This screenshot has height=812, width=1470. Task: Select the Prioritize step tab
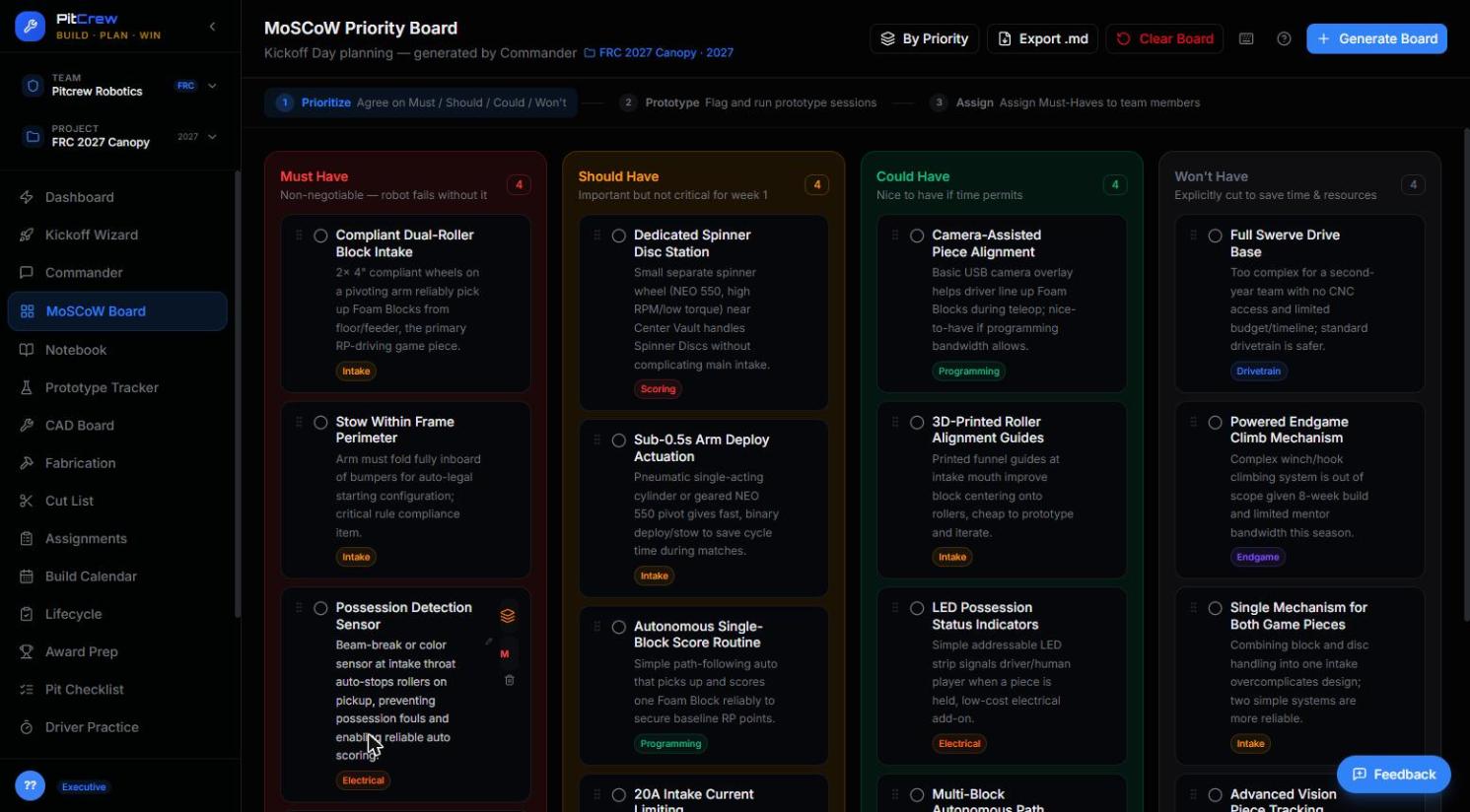[421, 102]
